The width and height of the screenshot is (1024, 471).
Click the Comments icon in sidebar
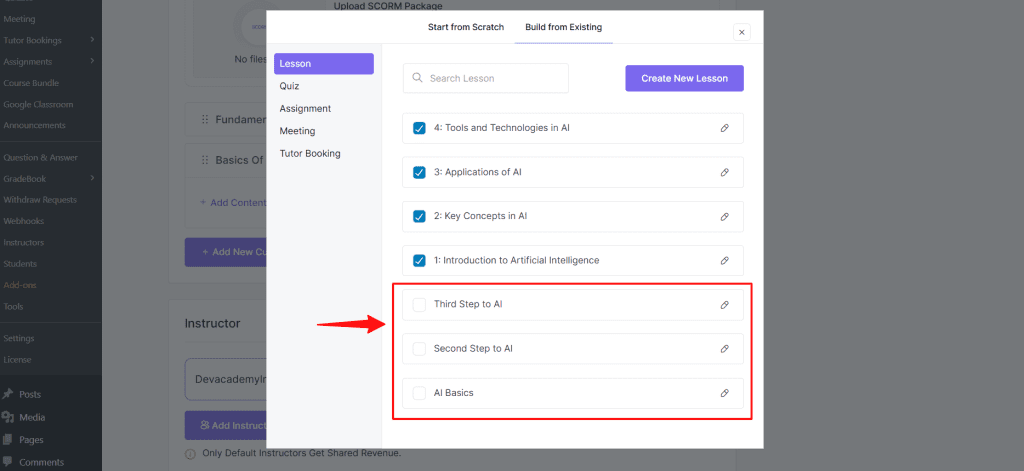tap(8, 462)
